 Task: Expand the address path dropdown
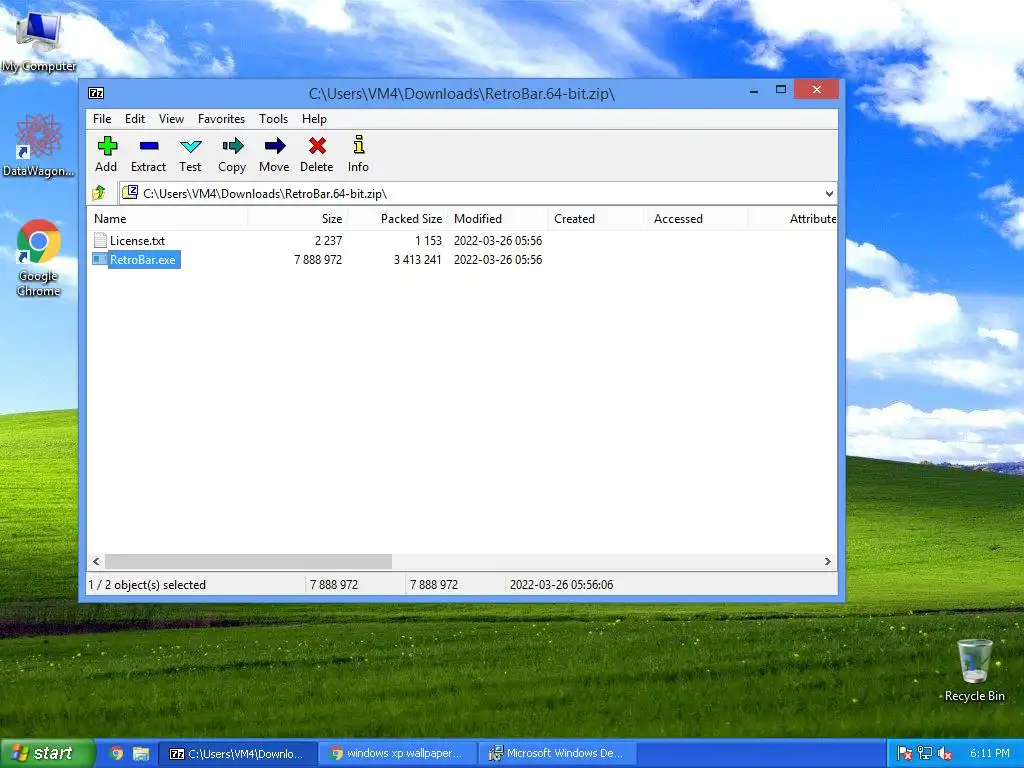(829, 194)
